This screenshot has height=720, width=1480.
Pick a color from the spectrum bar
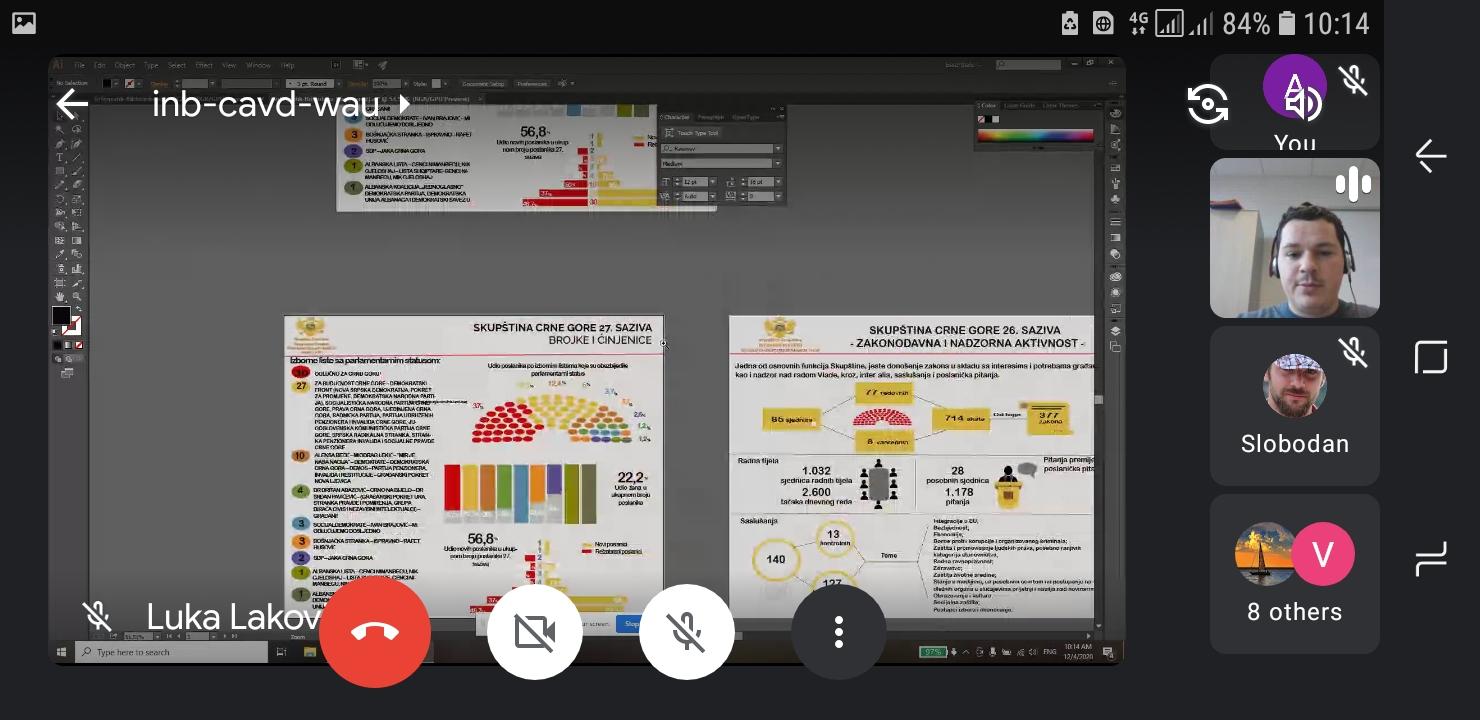1035,135
